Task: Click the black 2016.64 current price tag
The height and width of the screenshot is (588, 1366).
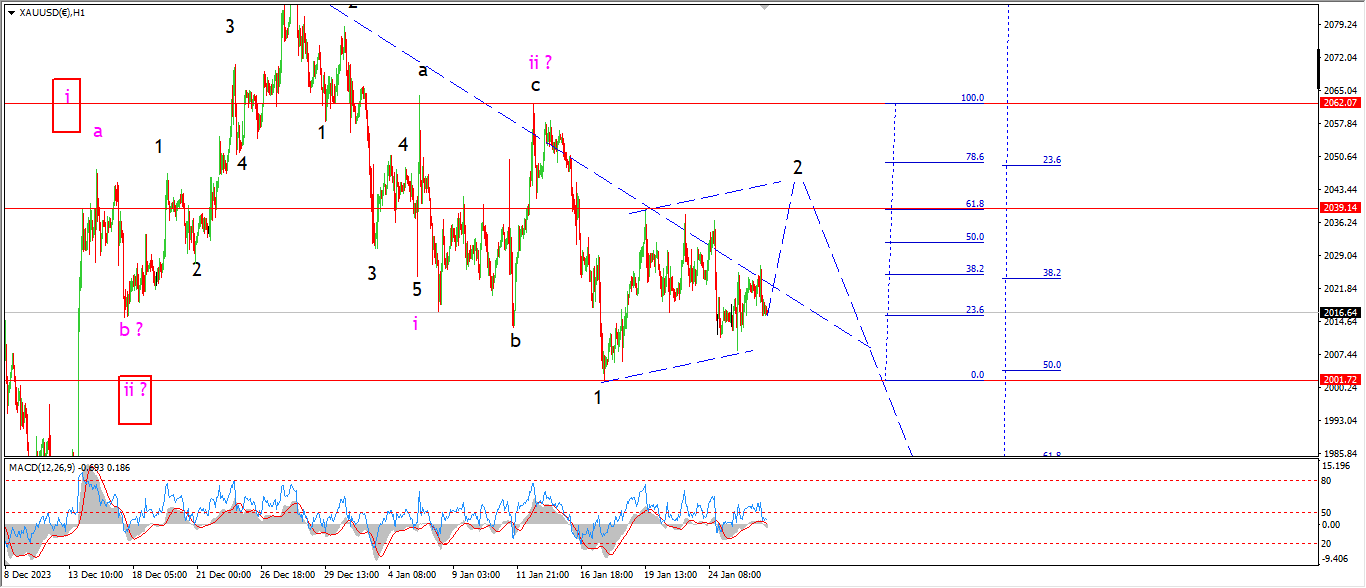Action: [x=1338, y=312]
